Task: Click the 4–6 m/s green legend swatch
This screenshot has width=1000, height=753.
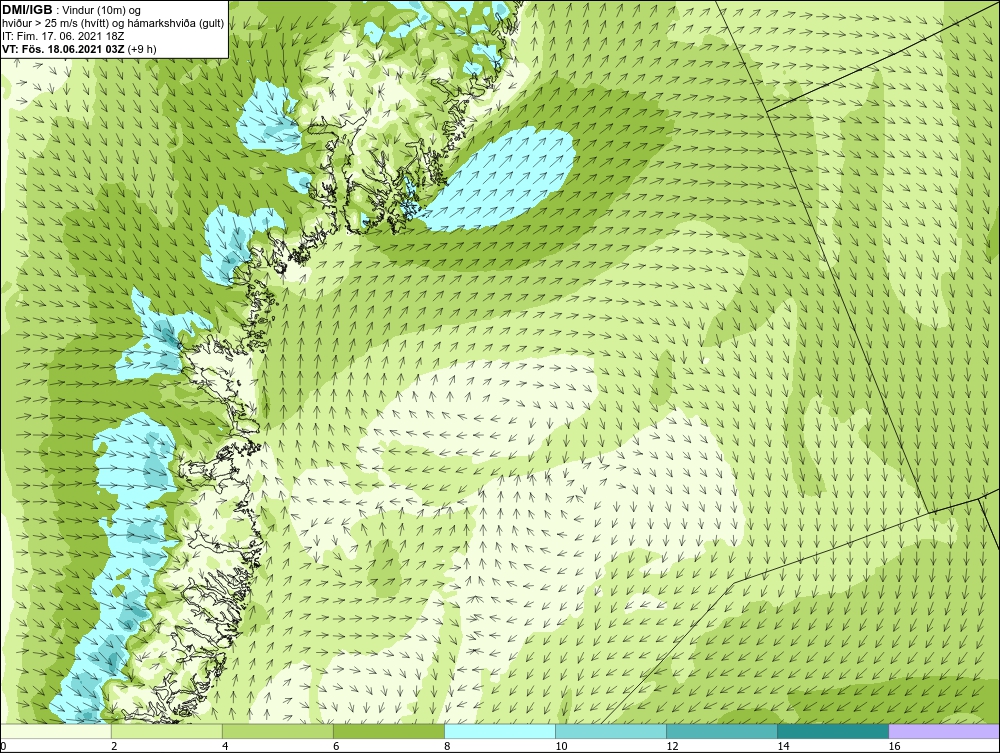Action: pyautogui.click(x=278, y=731)
